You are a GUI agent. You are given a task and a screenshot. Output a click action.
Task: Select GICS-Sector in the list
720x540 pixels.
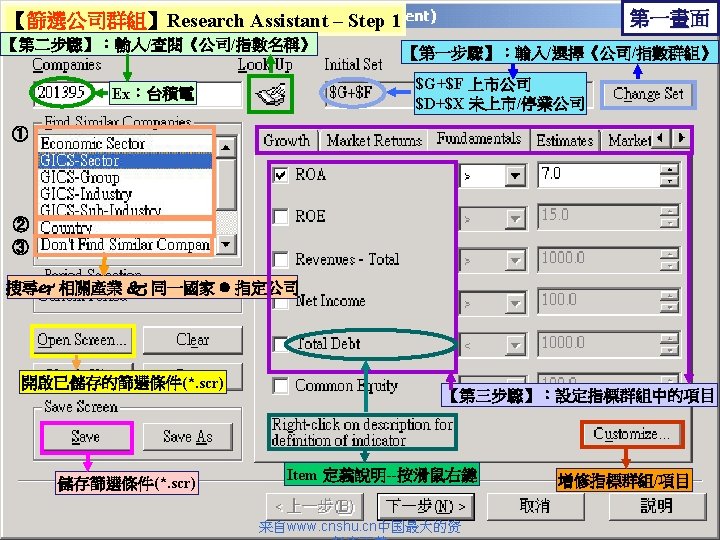click(125, 161)
